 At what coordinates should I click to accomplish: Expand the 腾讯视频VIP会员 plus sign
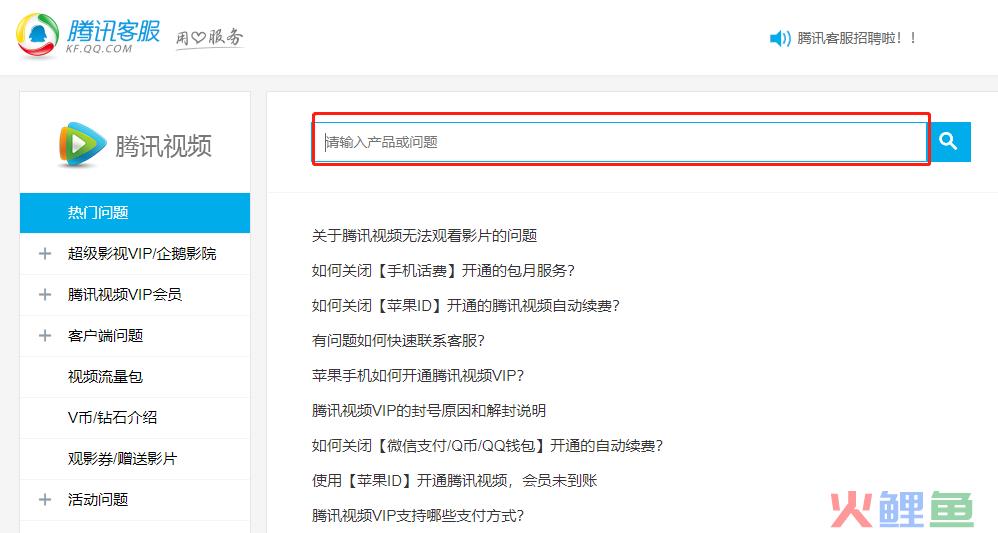tap(45, 294)
